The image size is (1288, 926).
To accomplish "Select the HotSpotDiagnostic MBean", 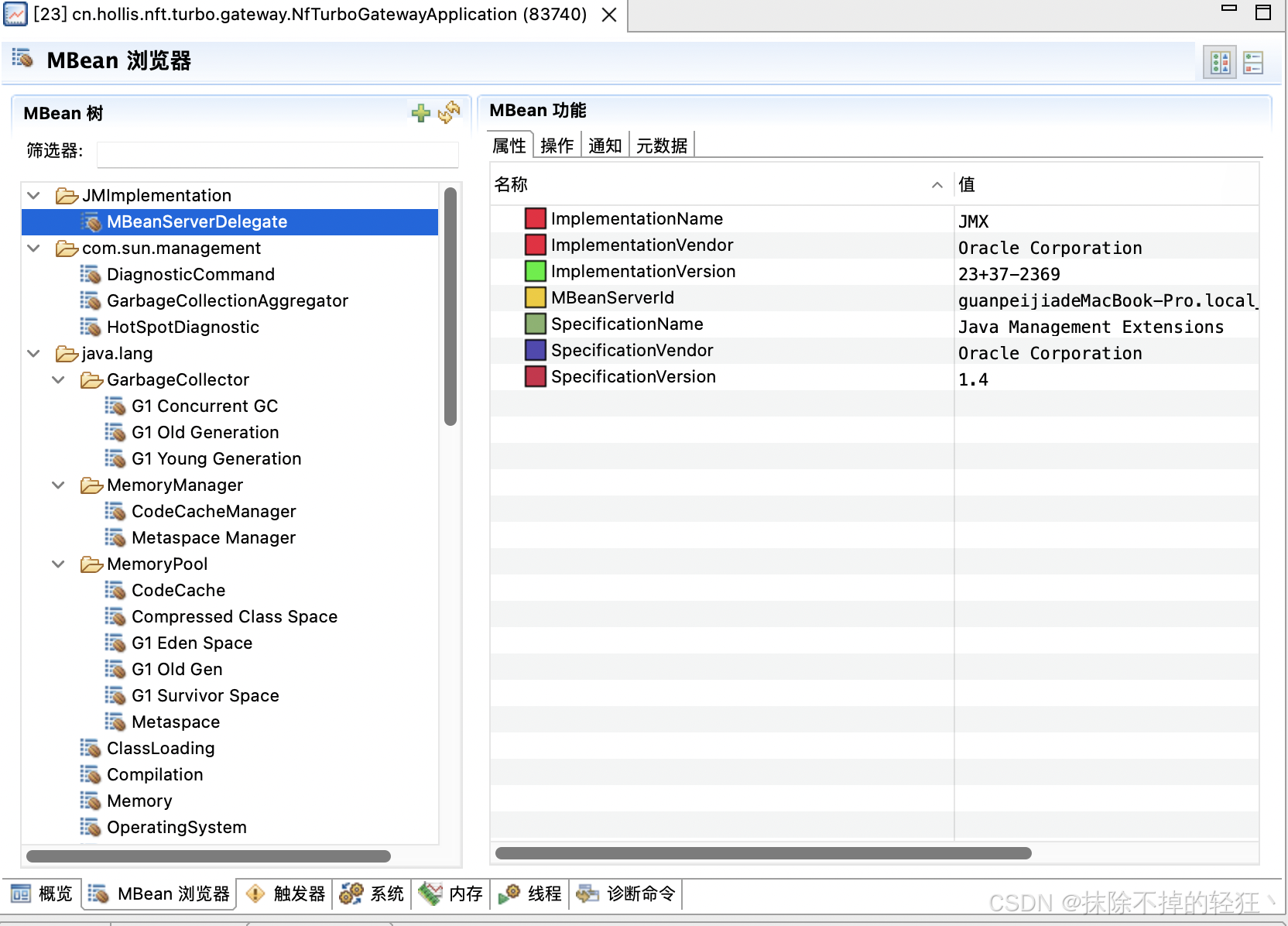I will point(183,327).
